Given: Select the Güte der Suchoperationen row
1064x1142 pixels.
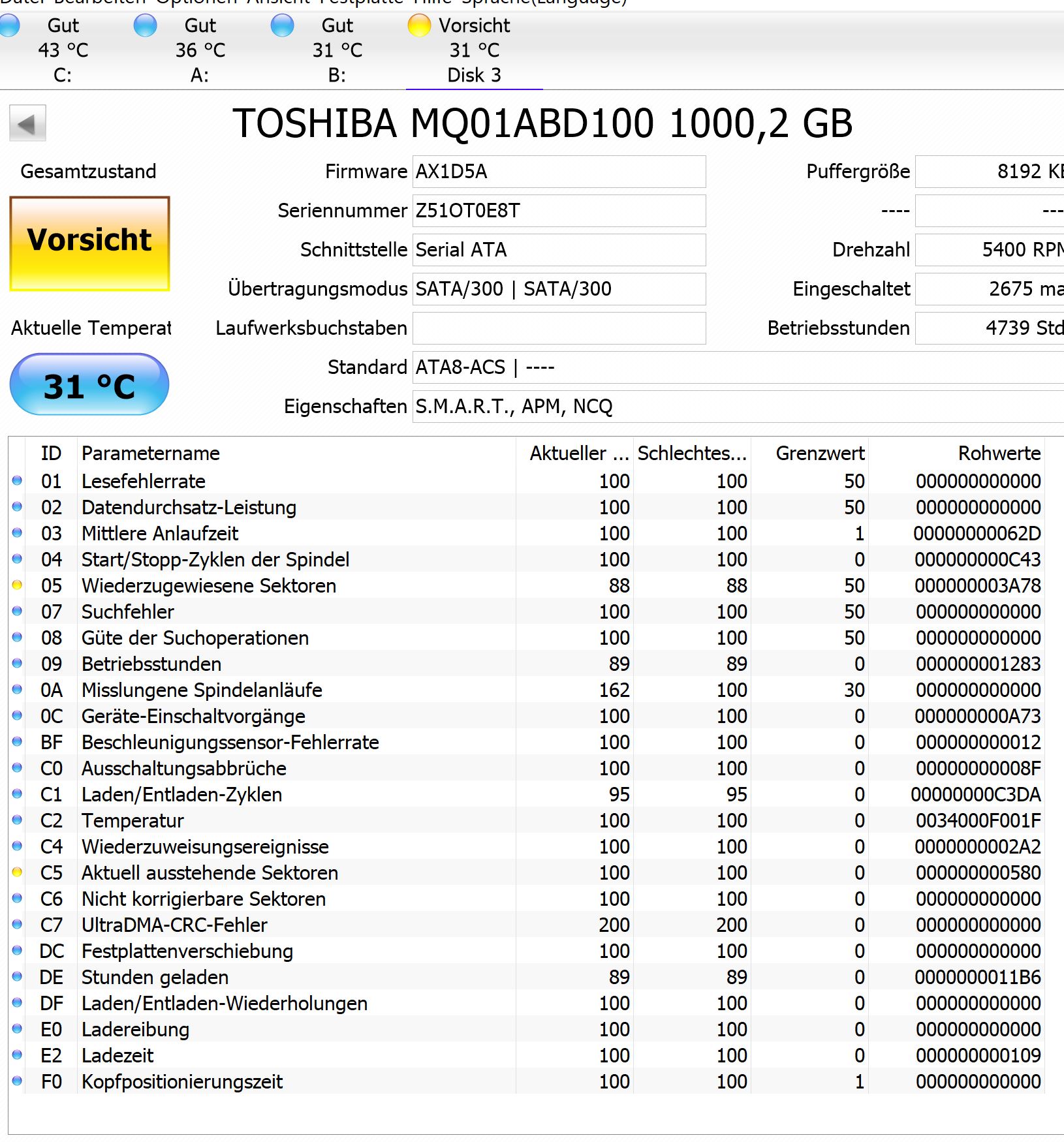Looking at the screenshot, I should [527, 638].
